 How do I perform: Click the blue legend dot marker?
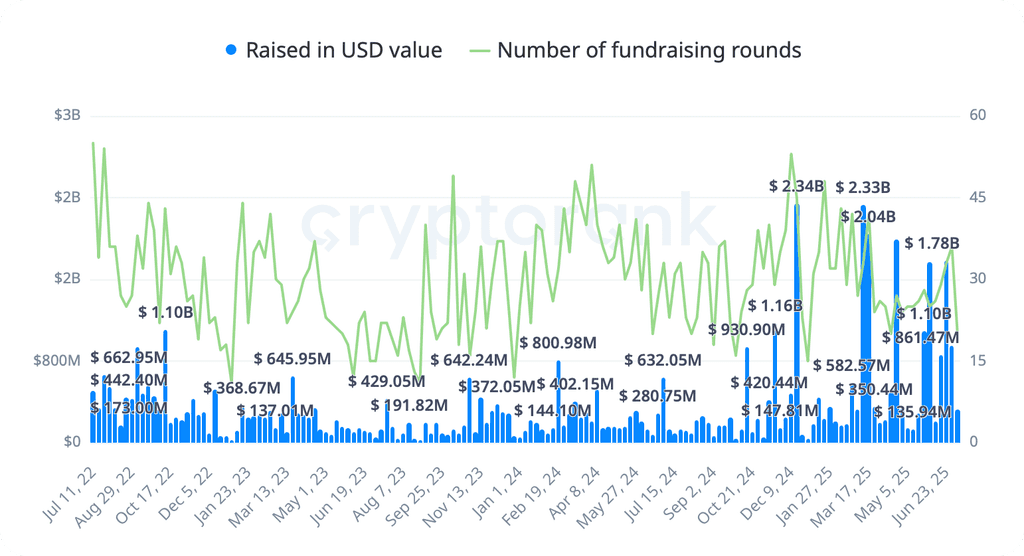[x=231, y=50]
